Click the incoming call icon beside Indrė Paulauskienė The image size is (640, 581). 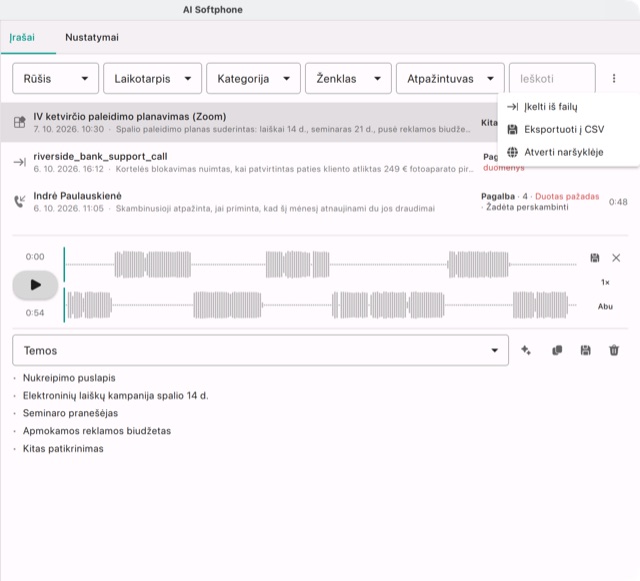pos(19,201)
